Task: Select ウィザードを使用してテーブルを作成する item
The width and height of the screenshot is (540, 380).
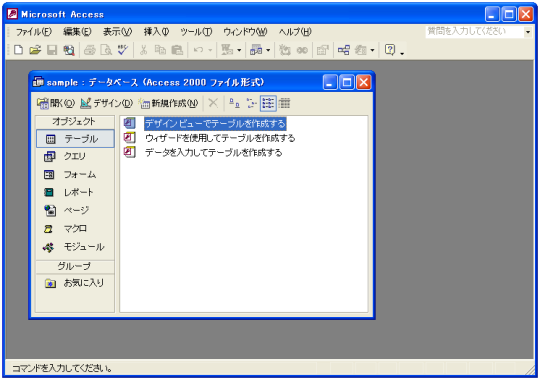Action: tap(220, 138)
